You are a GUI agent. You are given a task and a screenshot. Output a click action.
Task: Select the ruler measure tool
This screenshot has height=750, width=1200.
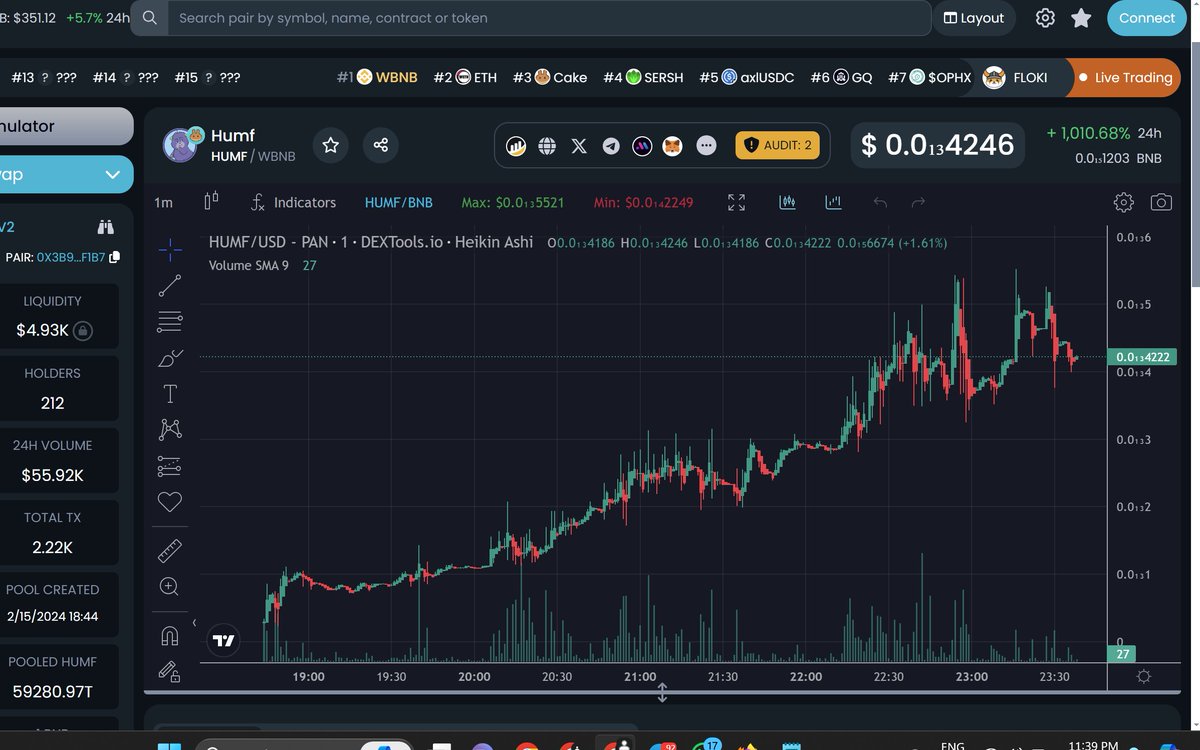[x=170, y=550]
